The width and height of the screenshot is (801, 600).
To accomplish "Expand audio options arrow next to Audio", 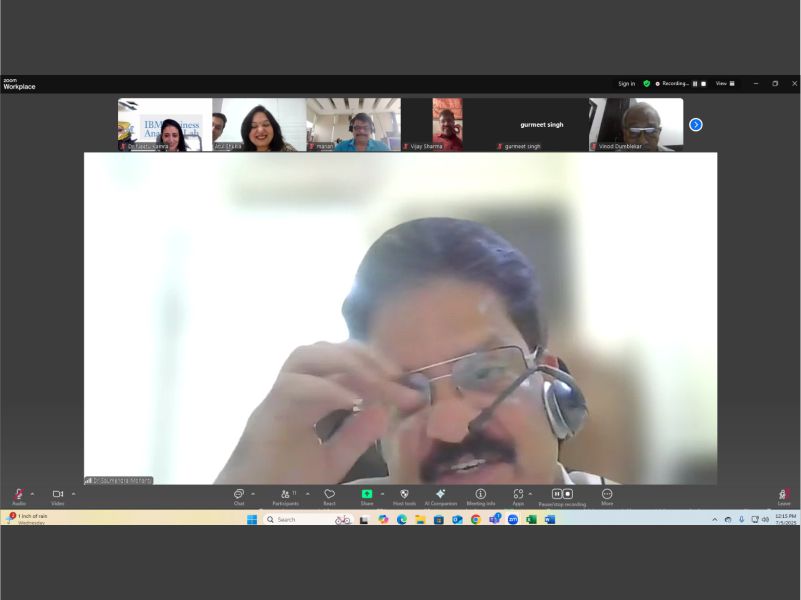I will (x=32, y=493).
